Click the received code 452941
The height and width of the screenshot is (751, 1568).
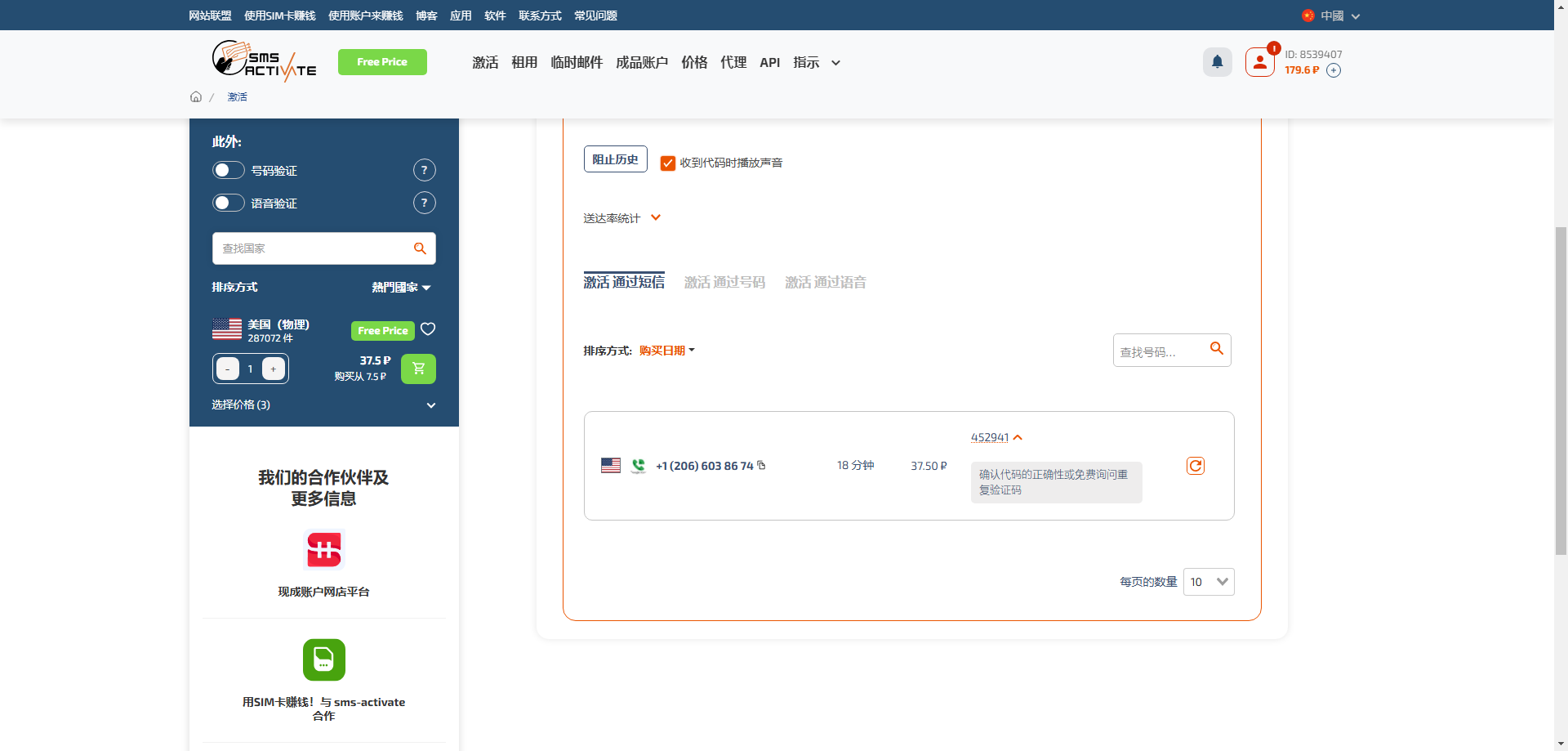(x=990, y=437)
